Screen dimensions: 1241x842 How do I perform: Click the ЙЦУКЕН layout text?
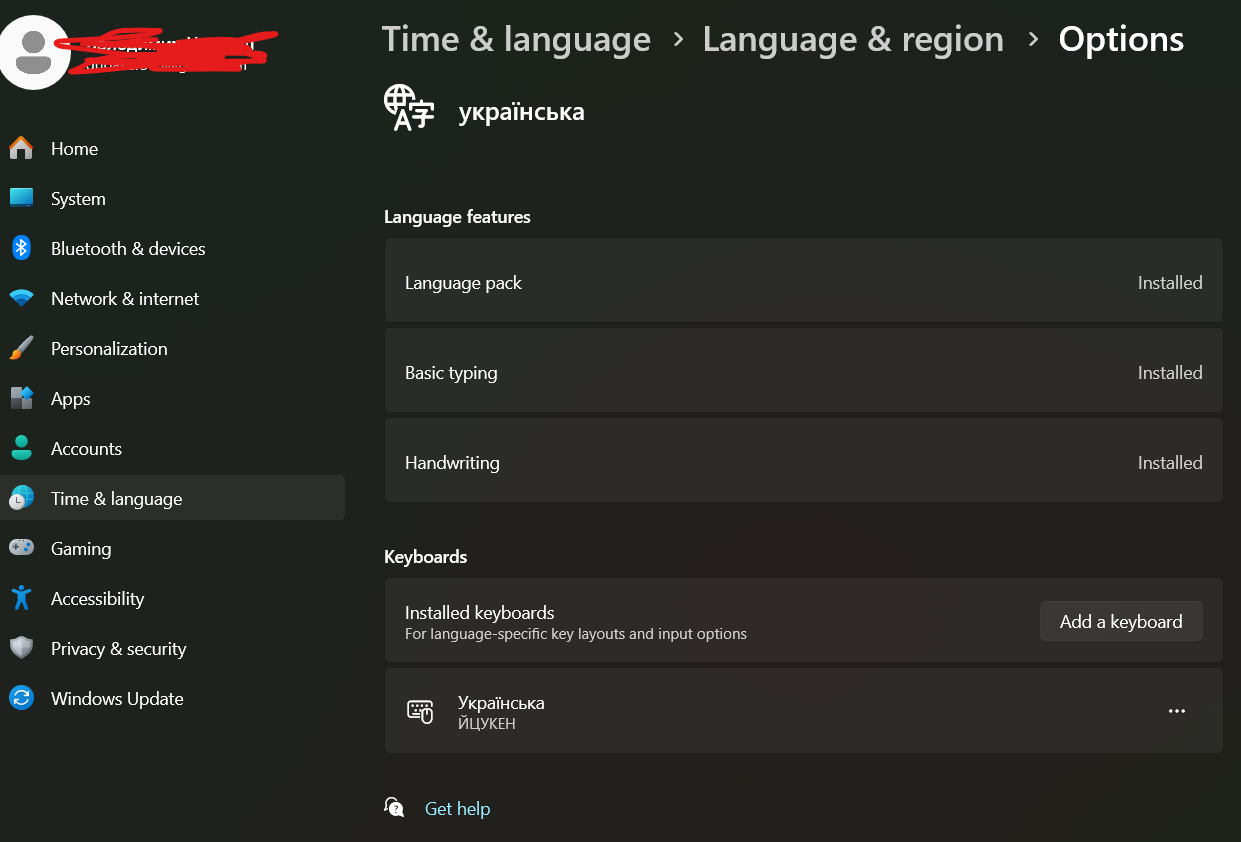486,723
